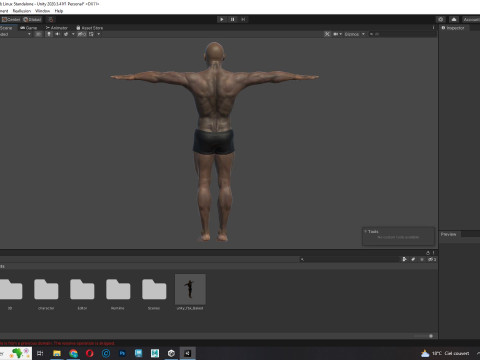Viewport: 480px width, 360px height.
Task: Toggle the scene grid icon
Action: [x=91, y=34]
